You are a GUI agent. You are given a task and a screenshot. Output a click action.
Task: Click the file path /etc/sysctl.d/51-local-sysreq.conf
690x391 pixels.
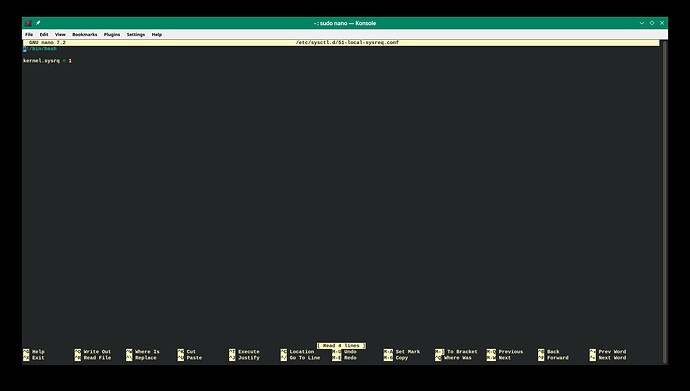(347, 43)
